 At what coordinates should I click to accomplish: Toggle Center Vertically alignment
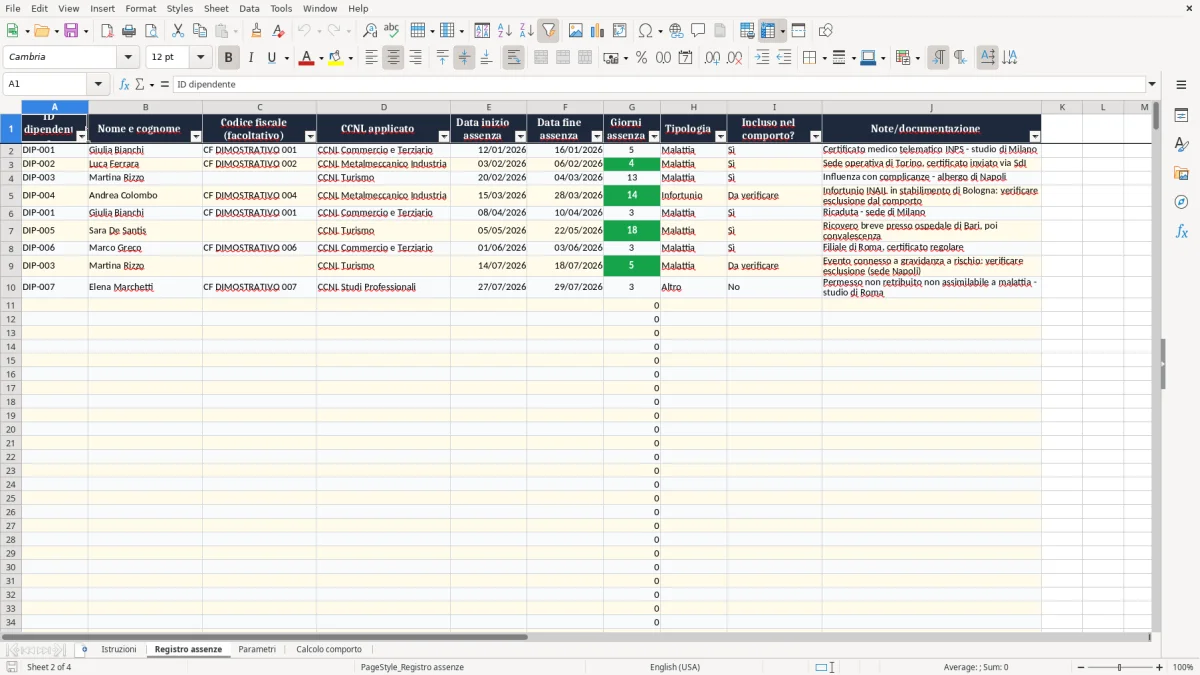tap(464, 58)
